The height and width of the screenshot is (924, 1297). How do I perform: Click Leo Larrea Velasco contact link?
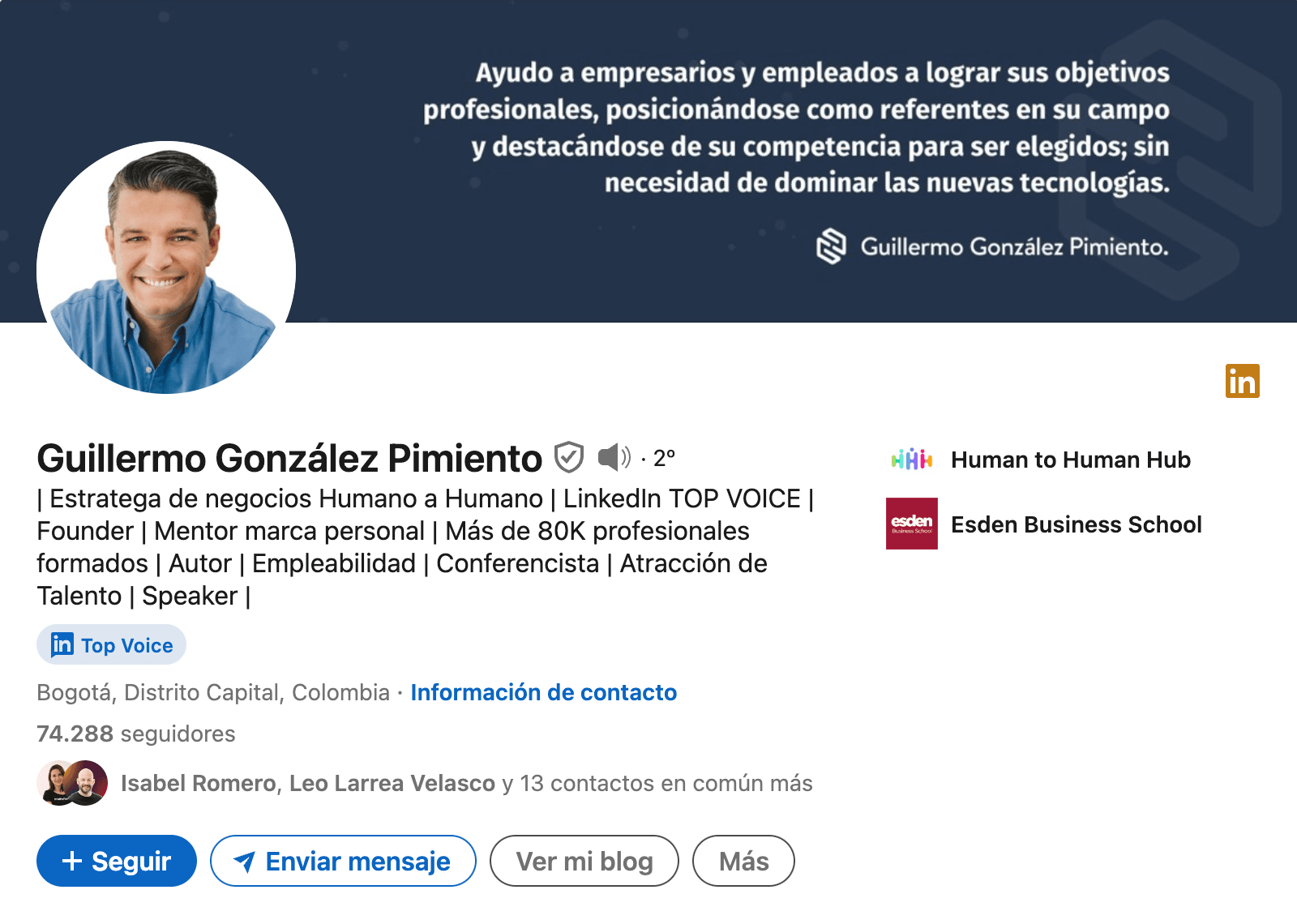pos(390,783)
